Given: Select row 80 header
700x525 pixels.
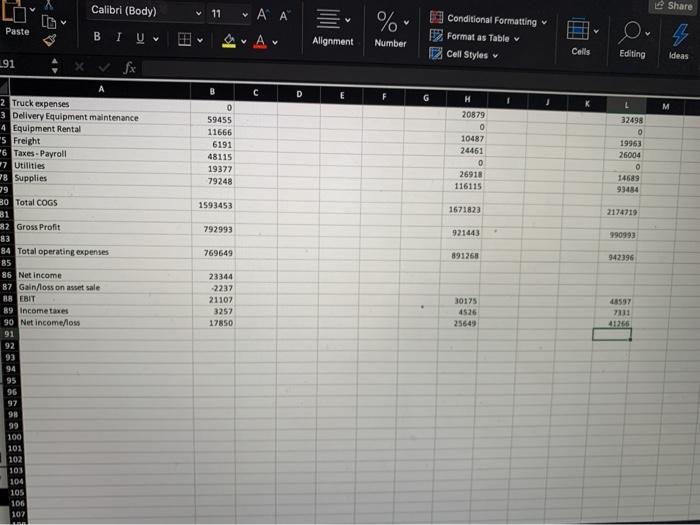Looking at the screenshot, I should click(4, 202).
